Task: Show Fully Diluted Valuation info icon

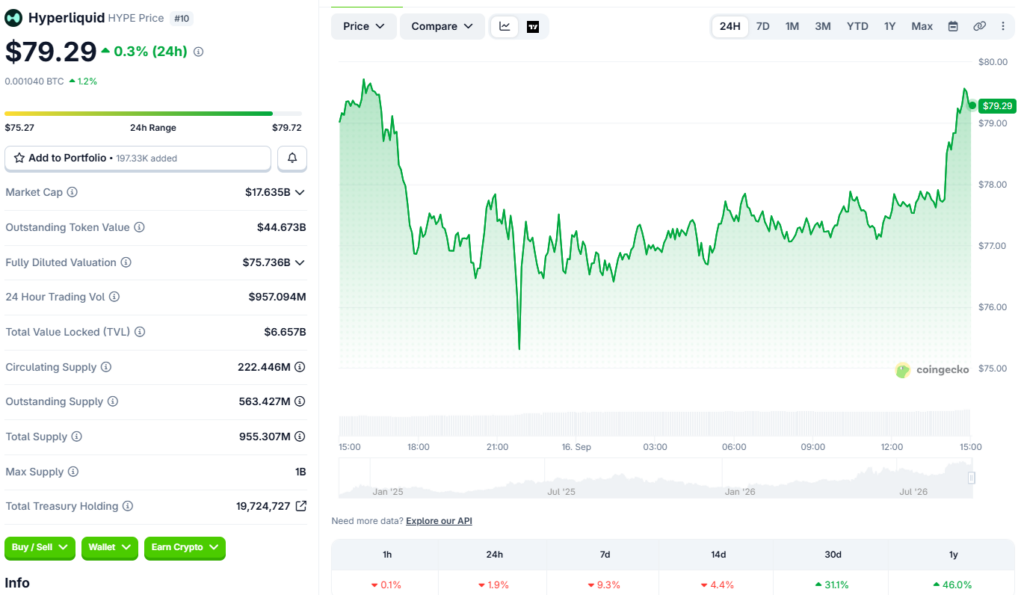Action: 126,263
